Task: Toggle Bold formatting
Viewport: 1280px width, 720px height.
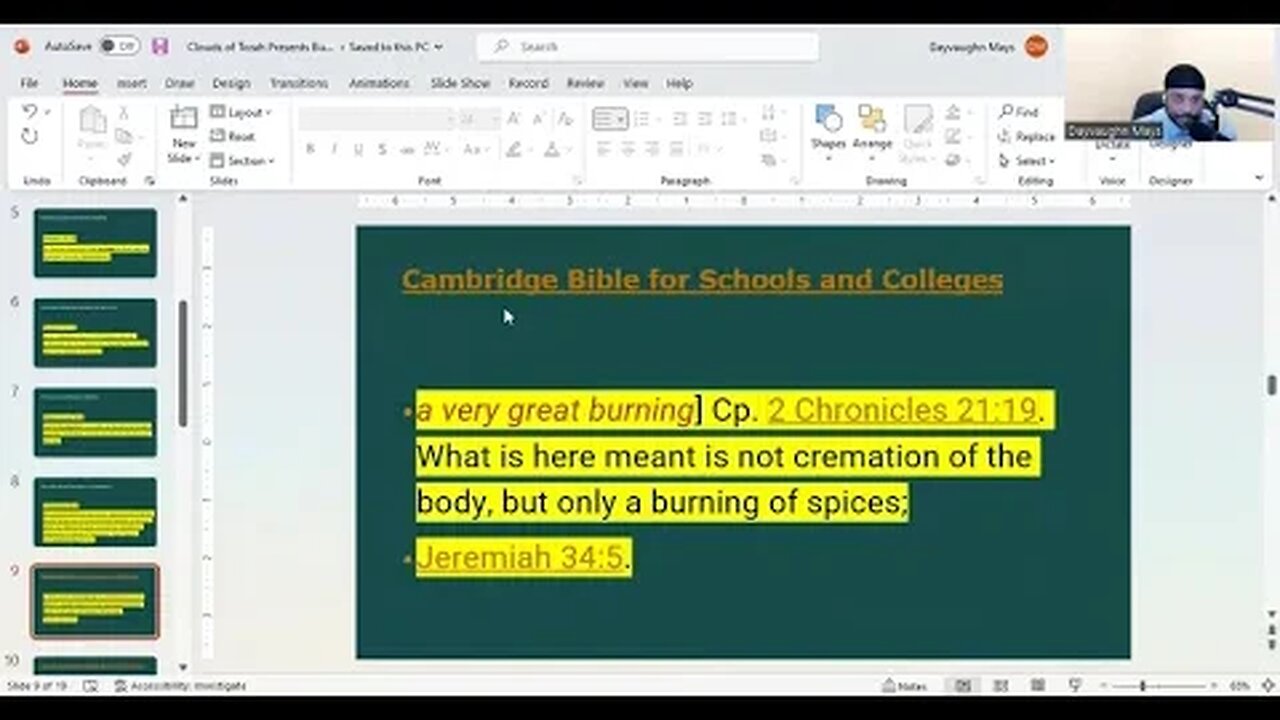Action: click(310, 150)
